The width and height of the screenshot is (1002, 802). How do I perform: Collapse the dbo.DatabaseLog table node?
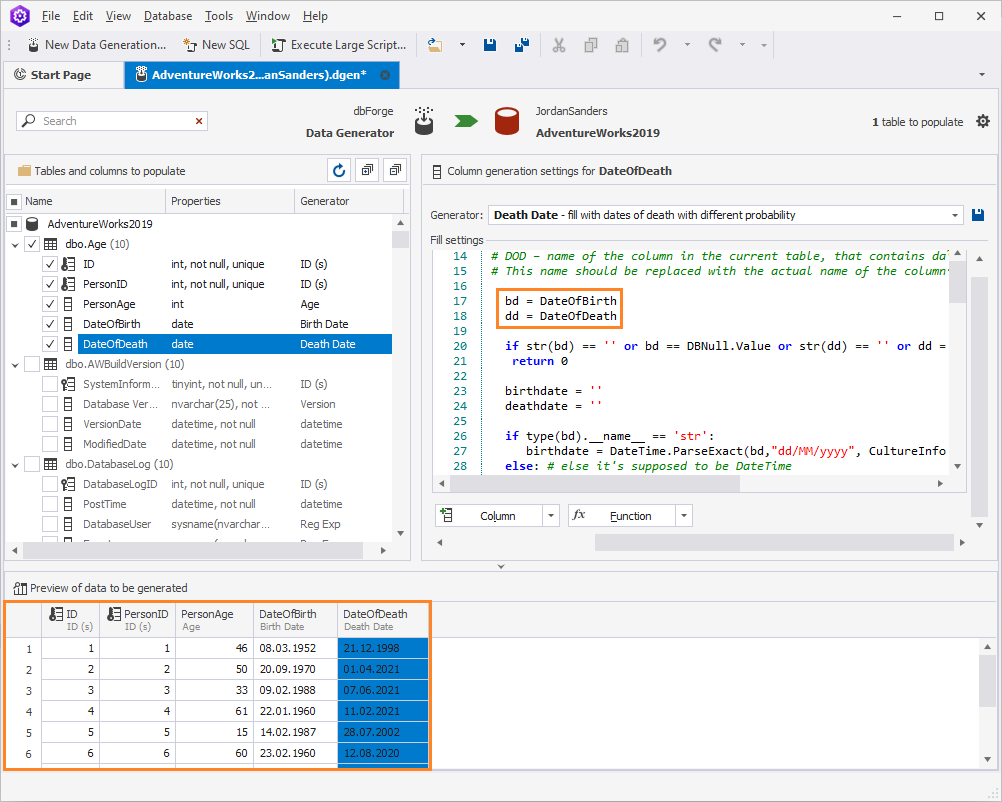click(15, 465)
